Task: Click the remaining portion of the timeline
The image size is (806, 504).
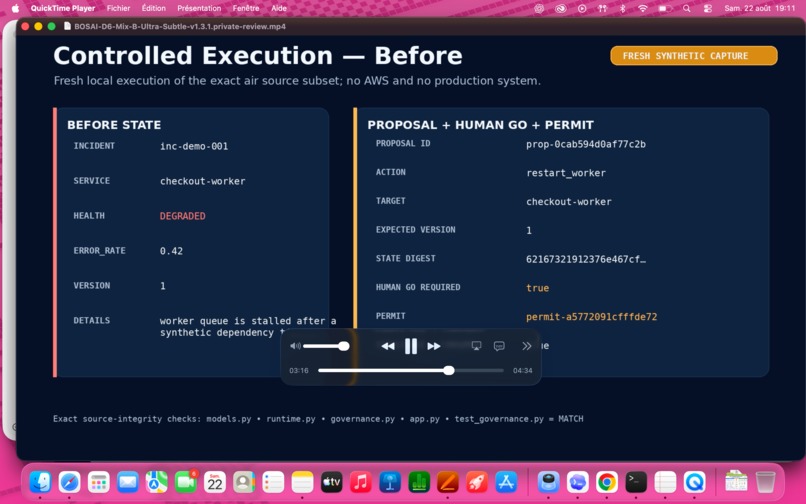Action: (479, 370)
